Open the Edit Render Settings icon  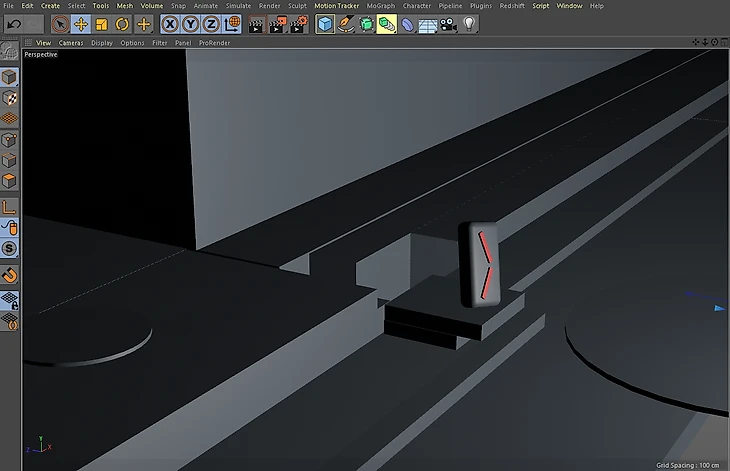point(298,23)
